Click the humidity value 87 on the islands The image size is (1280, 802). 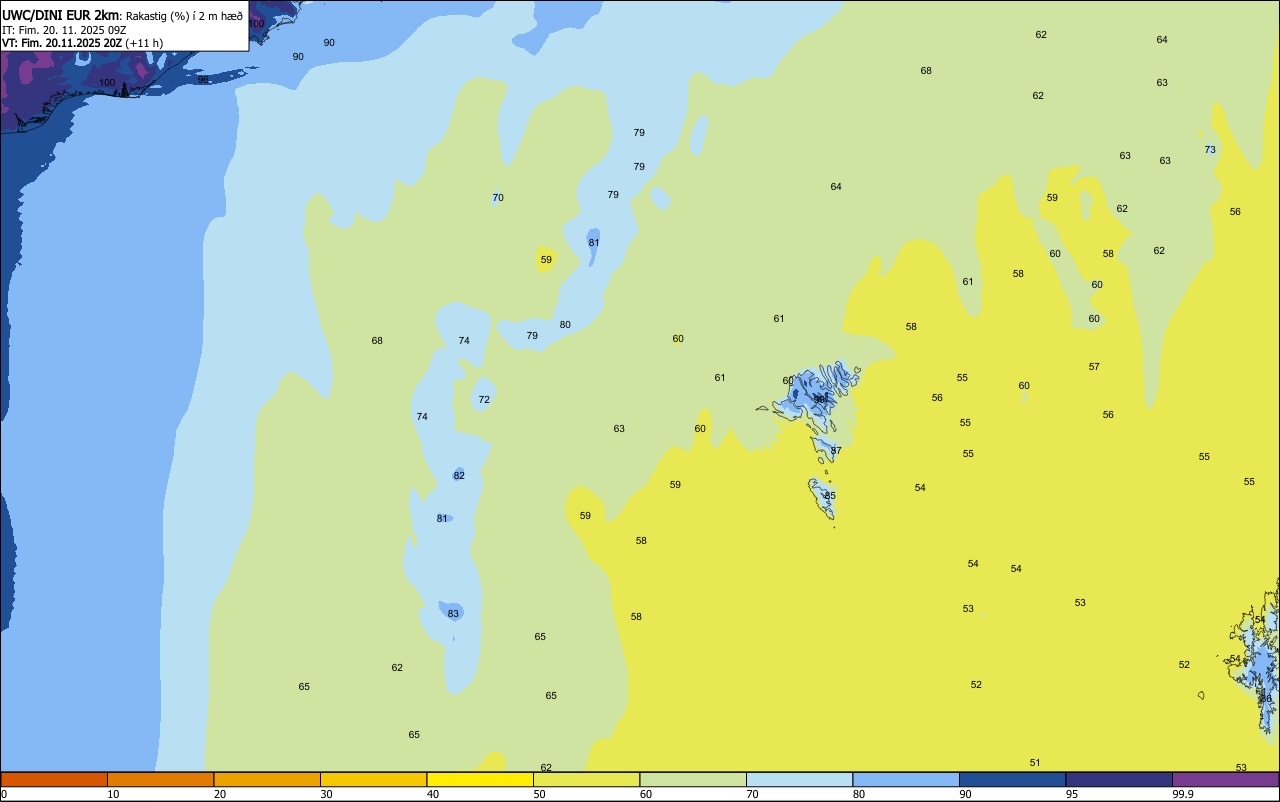pos(836,451)
